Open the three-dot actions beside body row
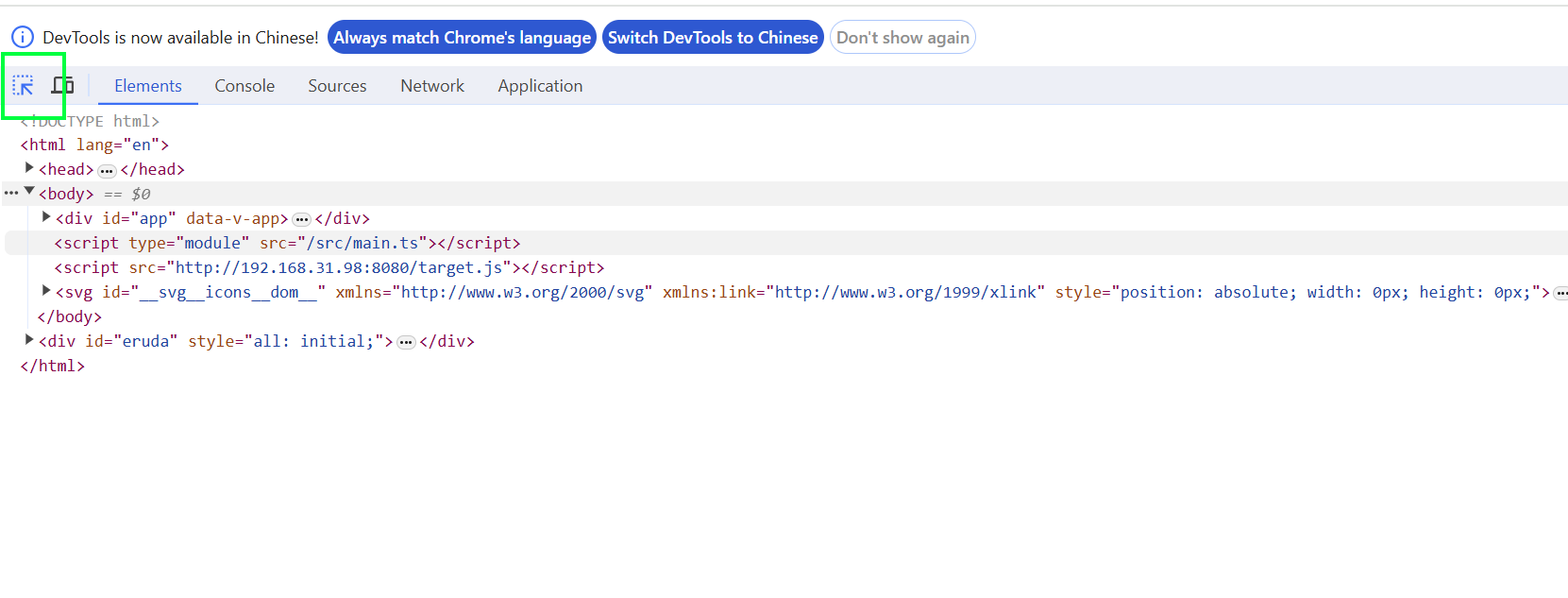The height and width of the screenshot is (598, 1568). click(10, 194)
